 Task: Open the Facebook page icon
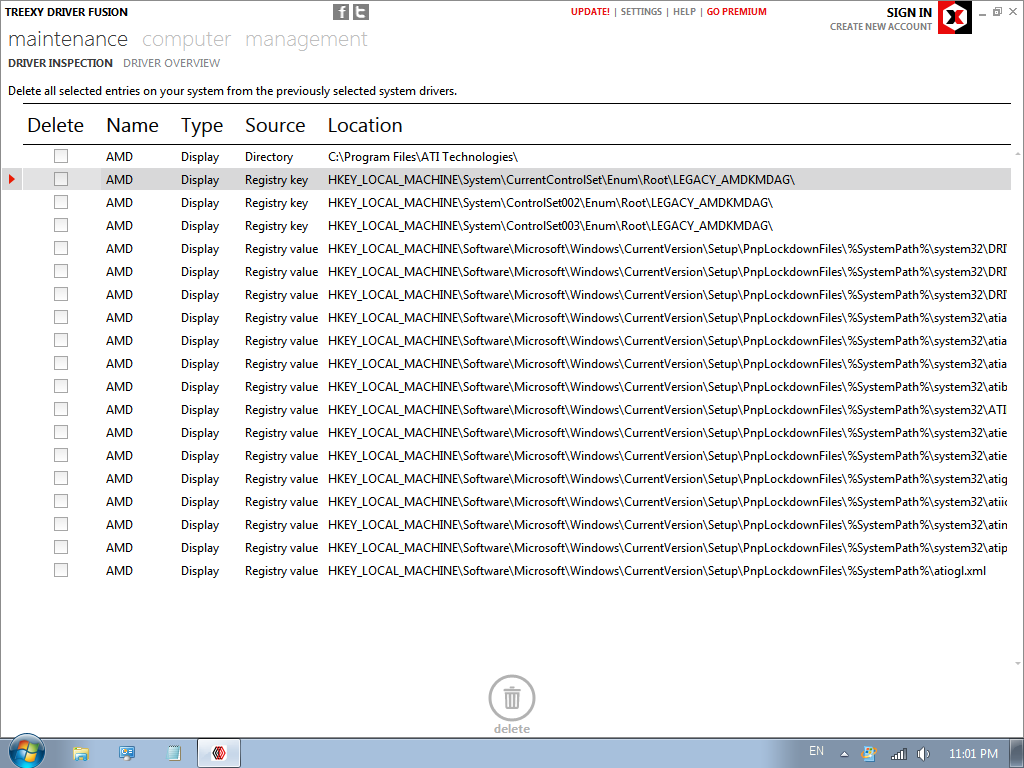tap(341, 12)
